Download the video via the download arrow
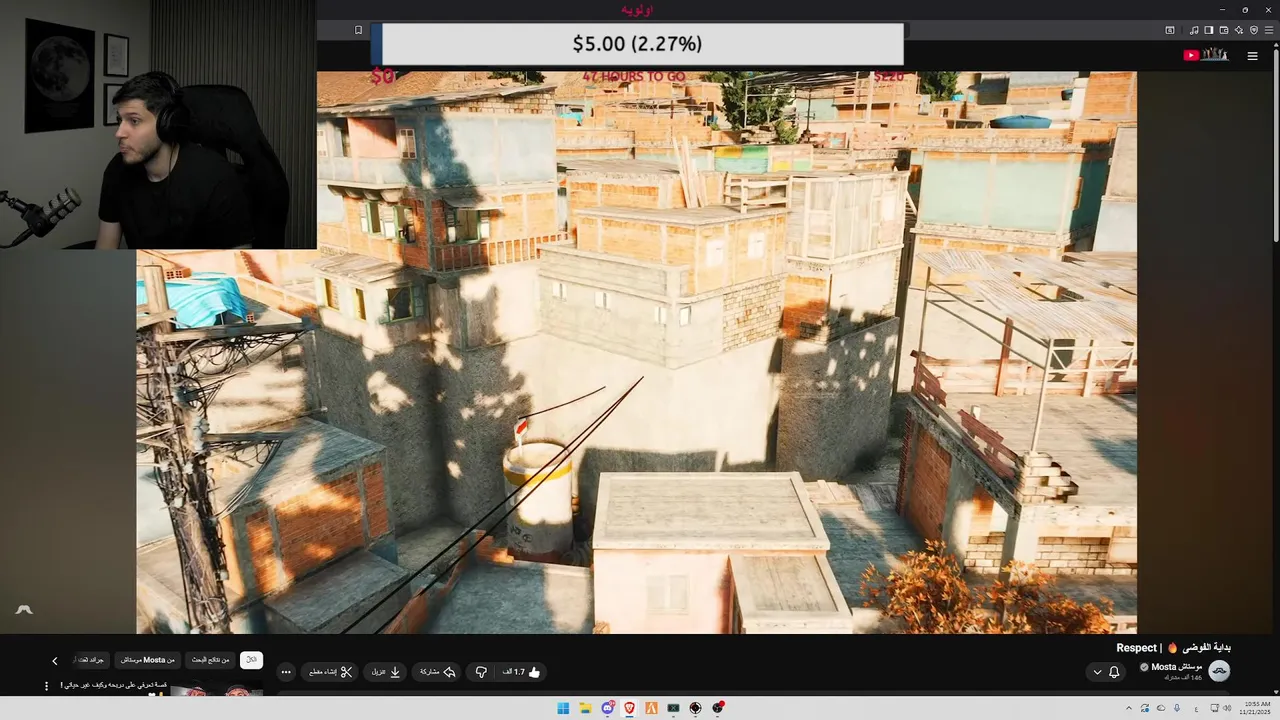1280x720 pixels. [386, 672]
